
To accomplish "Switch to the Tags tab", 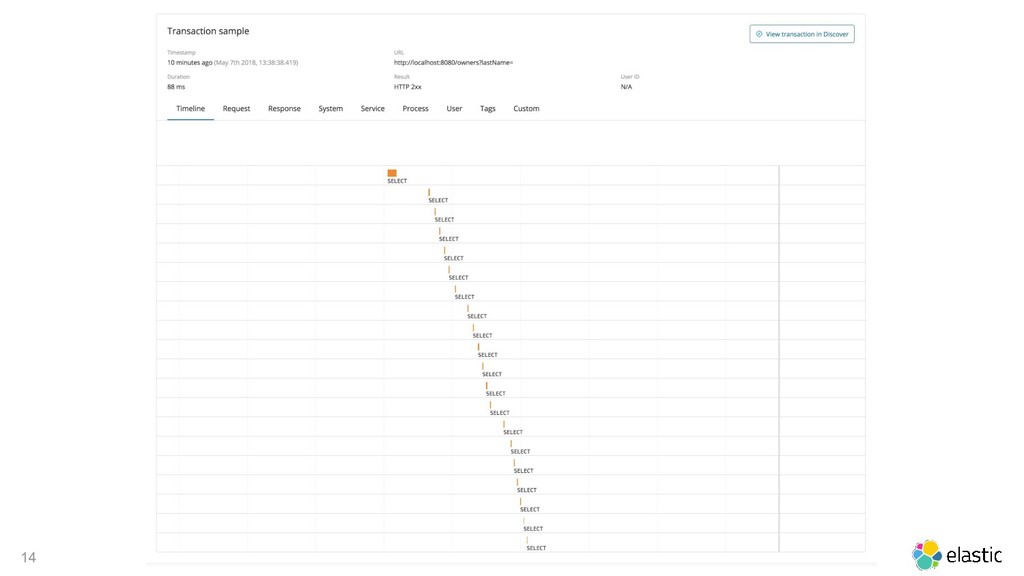I will pyautogui.click(x=487, y=108).
